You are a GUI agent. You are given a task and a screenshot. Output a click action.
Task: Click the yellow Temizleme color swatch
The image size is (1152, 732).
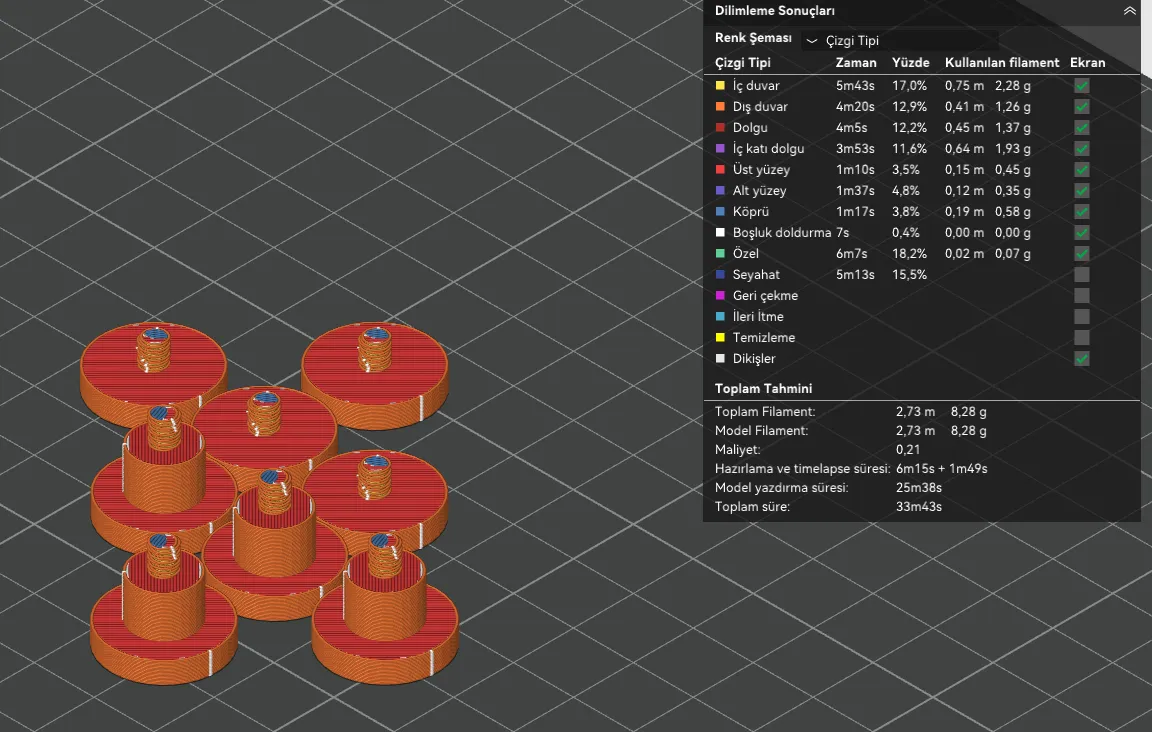pyautogui.click(x=720, y=337)
